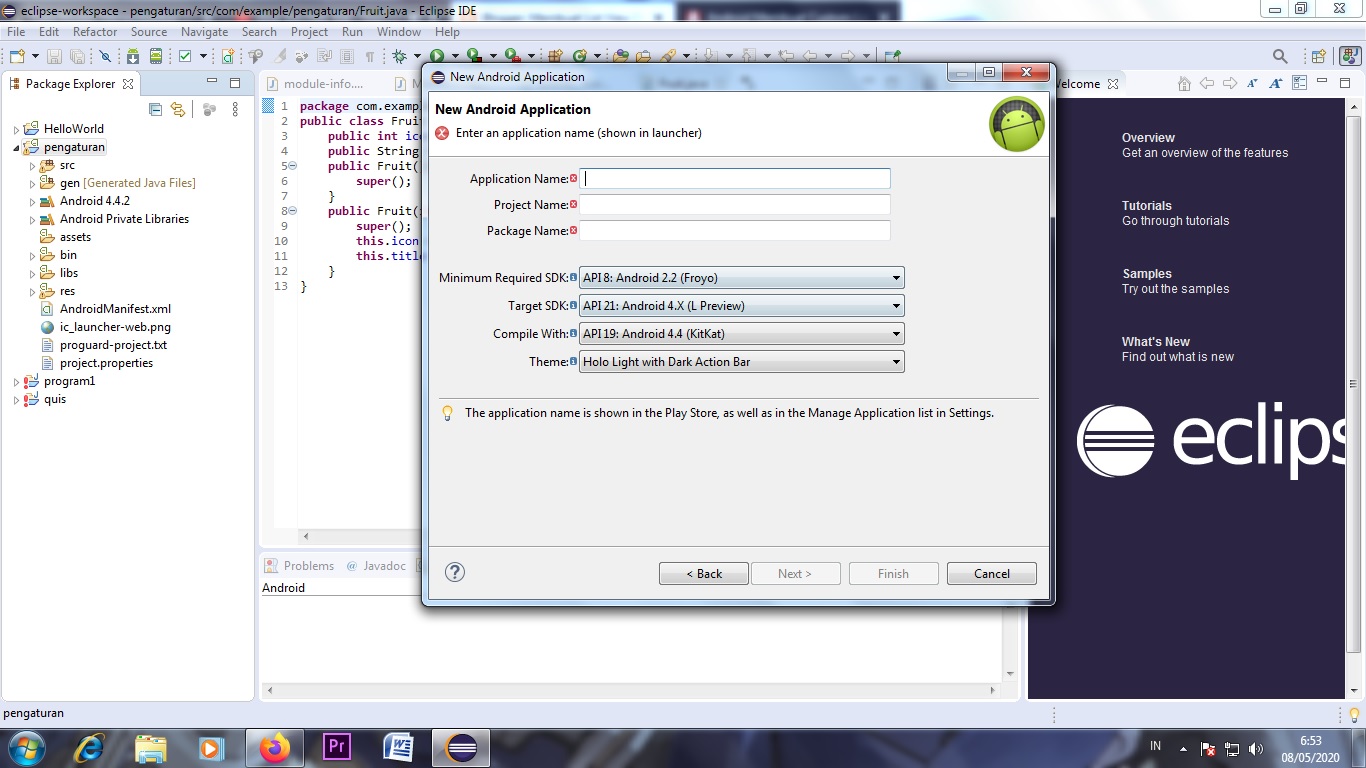This screenshot has height=768, width=1366.
Task: Open the Target SDK dropdown
Action: [x=742, y=306]
